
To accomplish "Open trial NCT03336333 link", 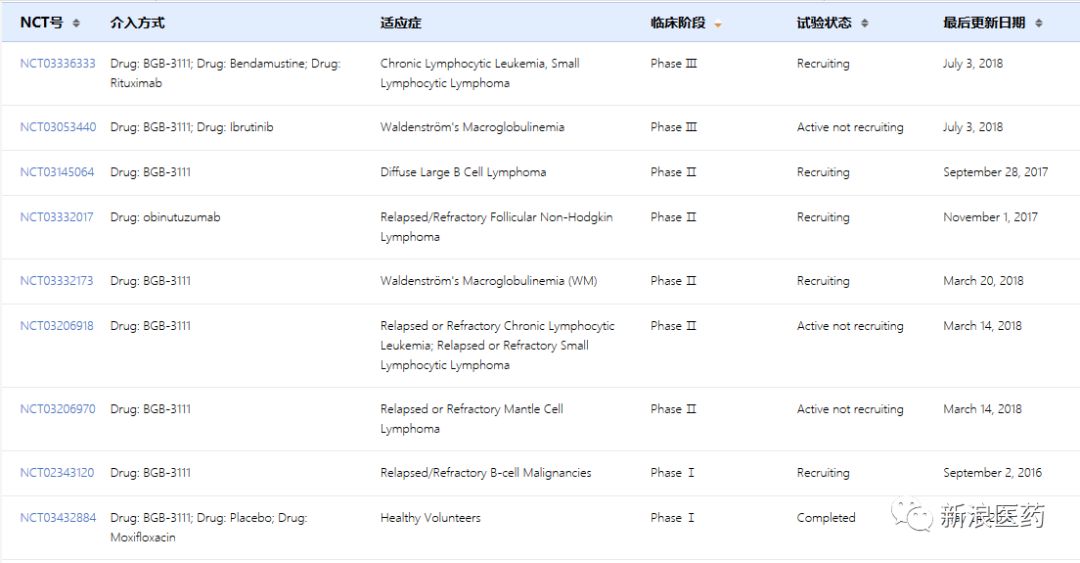I will point(58,63).
